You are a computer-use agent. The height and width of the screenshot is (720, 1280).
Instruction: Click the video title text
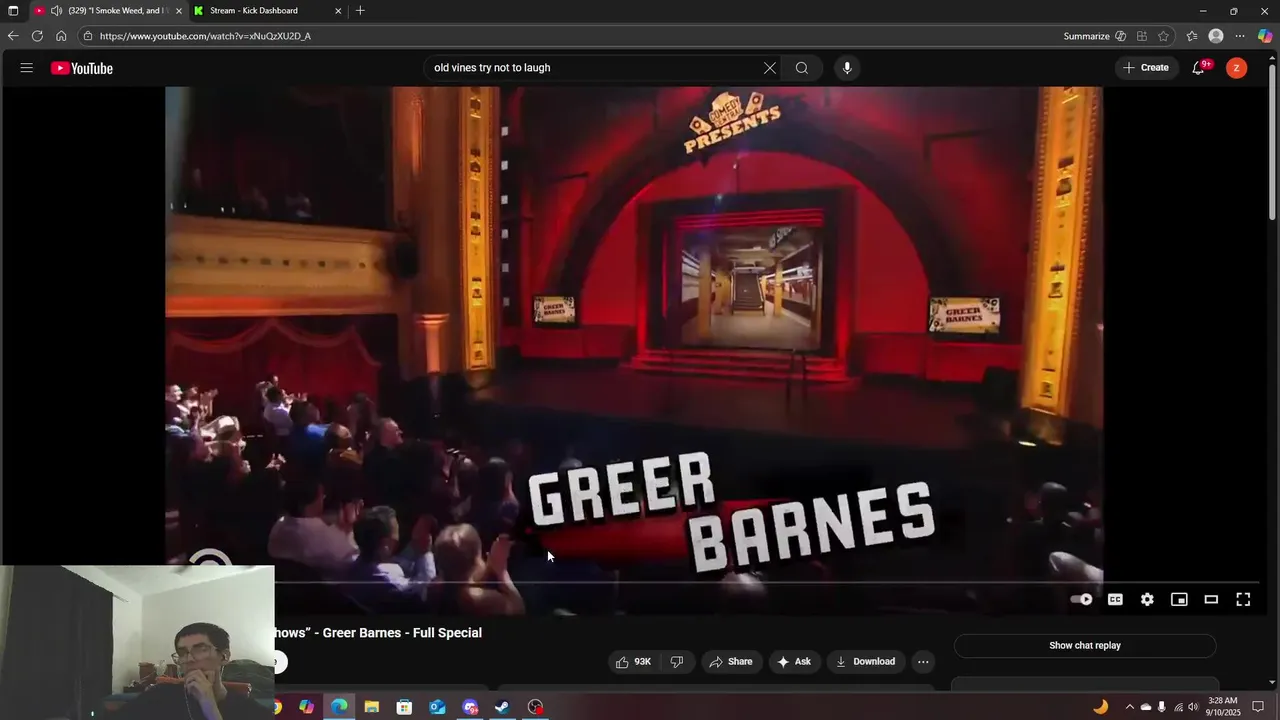click(378, 633)
